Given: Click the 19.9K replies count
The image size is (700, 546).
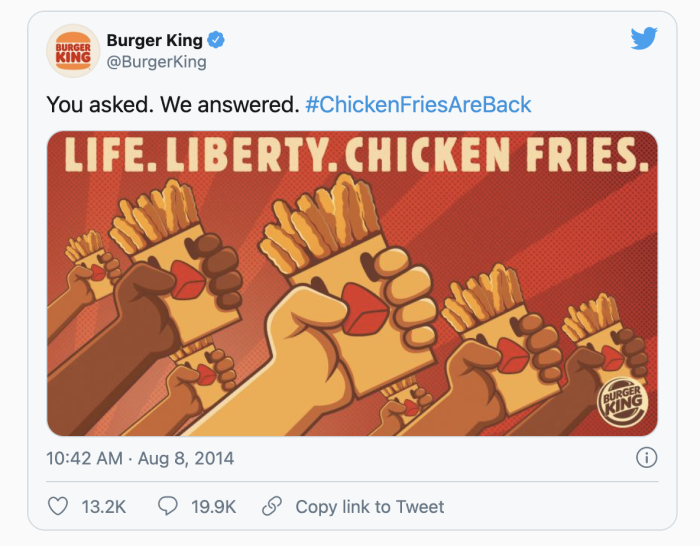Looking at the screenshot, I should (213, 507).
